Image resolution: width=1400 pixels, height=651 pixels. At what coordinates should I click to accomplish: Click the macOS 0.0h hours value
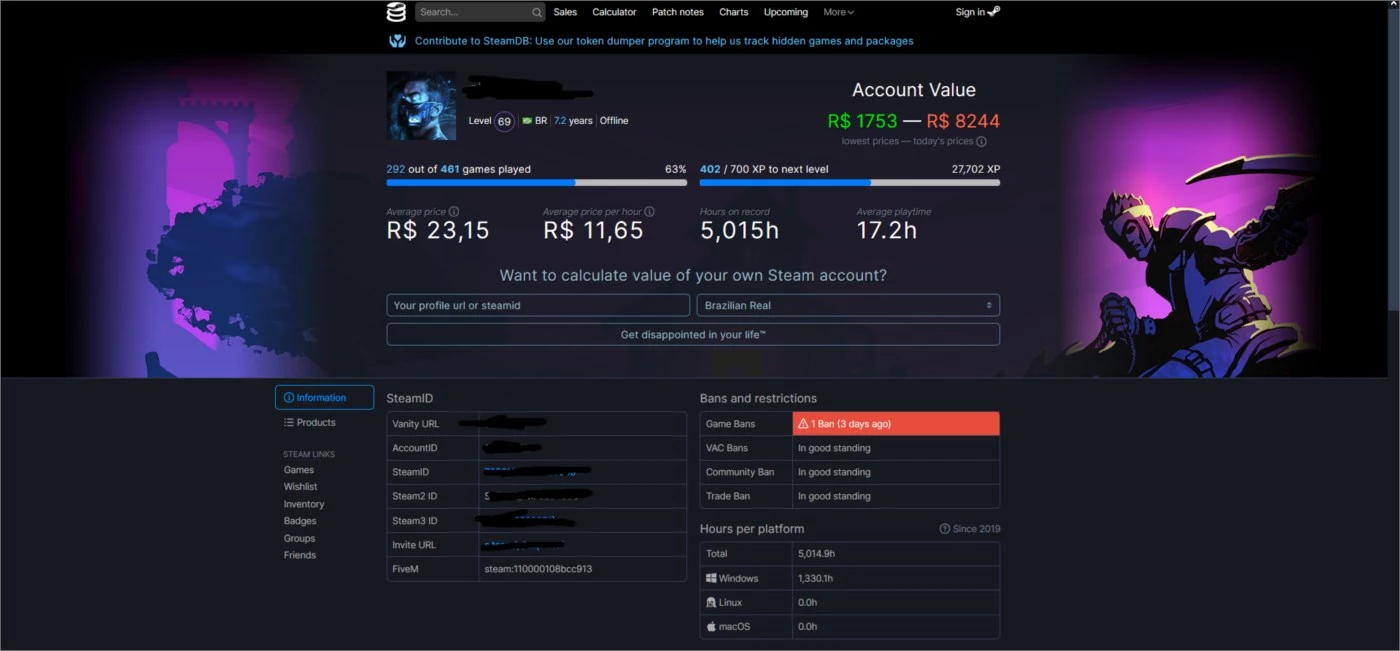pos(808,627)
